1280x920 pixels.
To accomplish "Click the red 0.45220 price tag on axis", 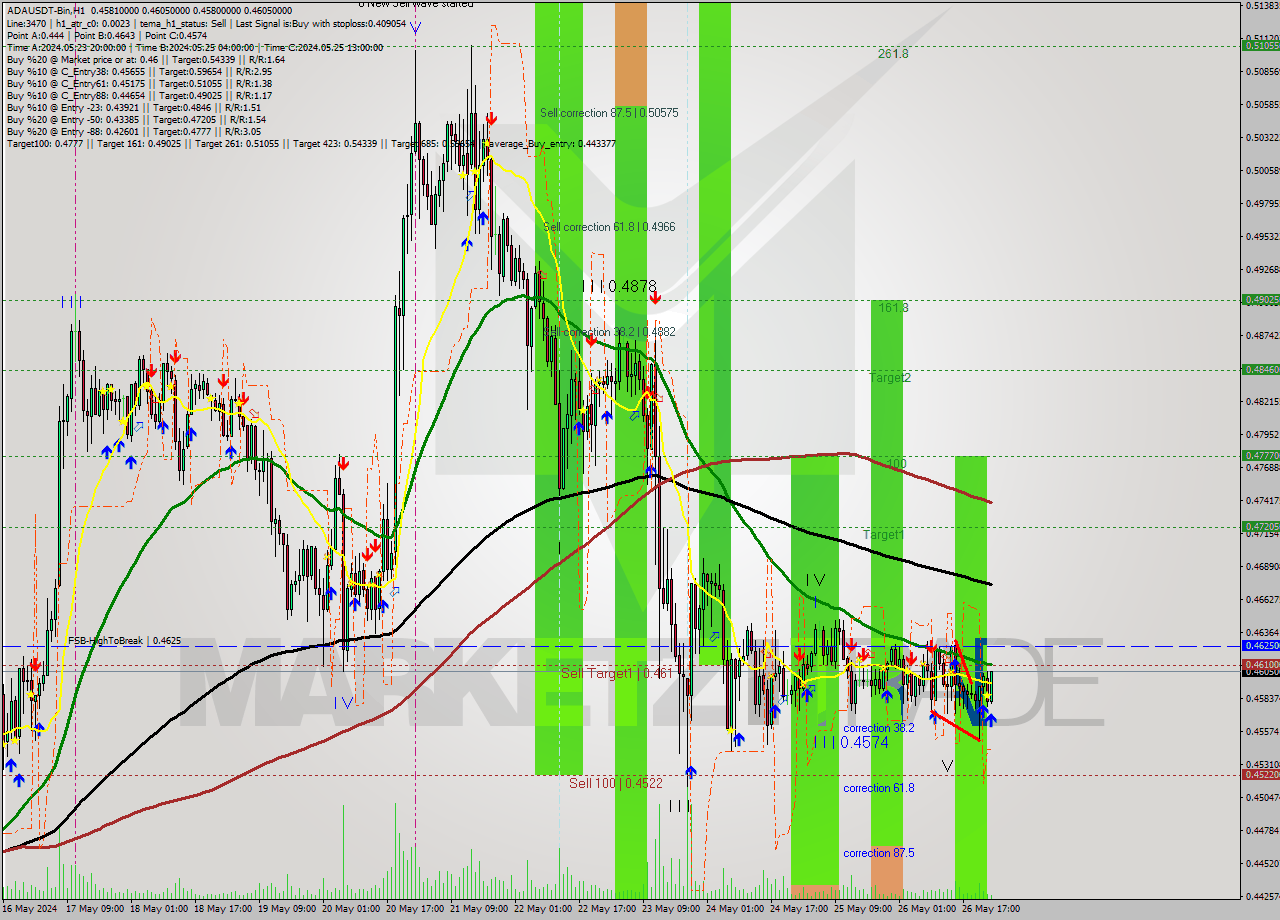I will click(x=1261, y=774).
